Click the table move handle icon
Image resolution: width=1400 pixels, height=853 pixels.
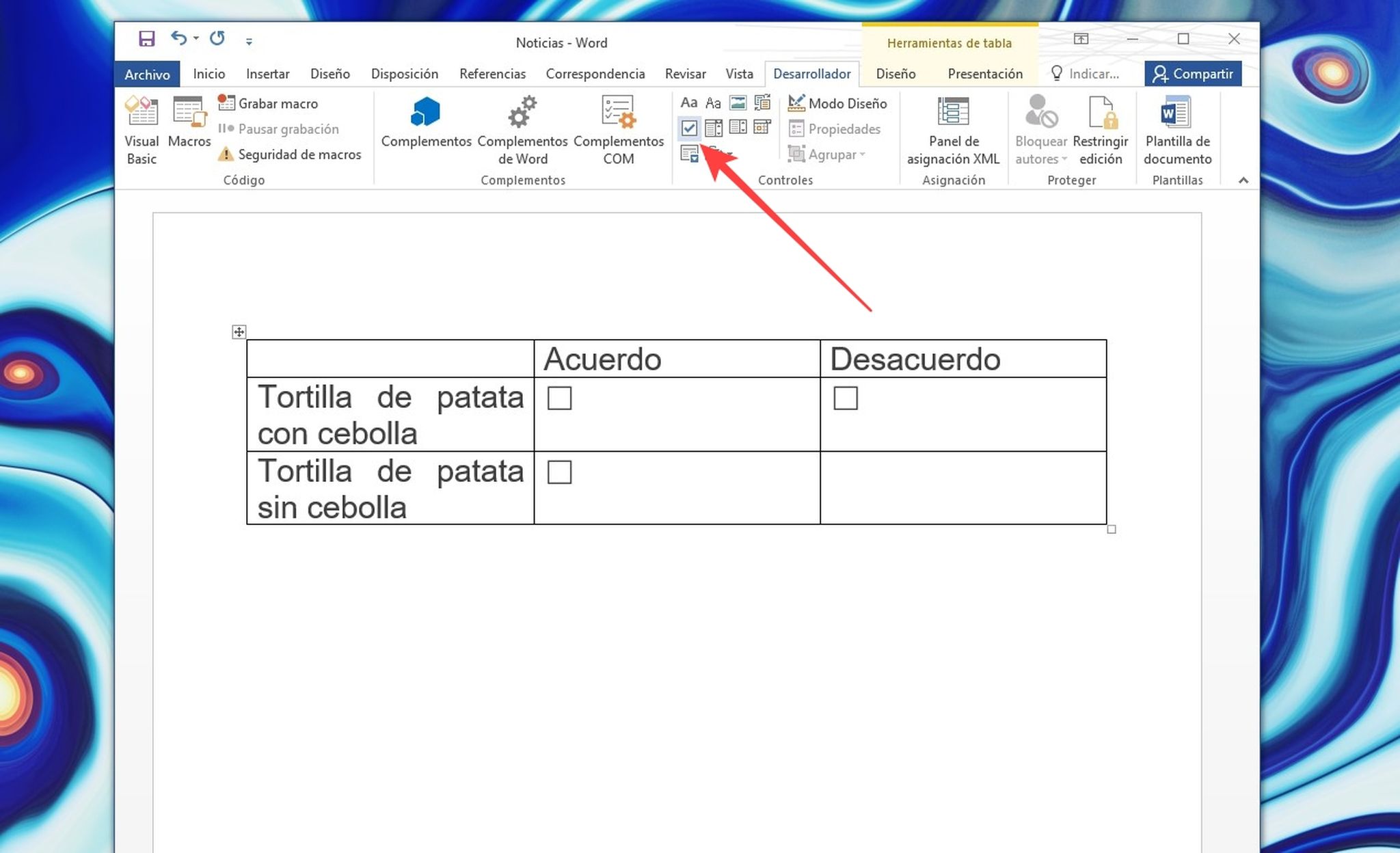239,332
